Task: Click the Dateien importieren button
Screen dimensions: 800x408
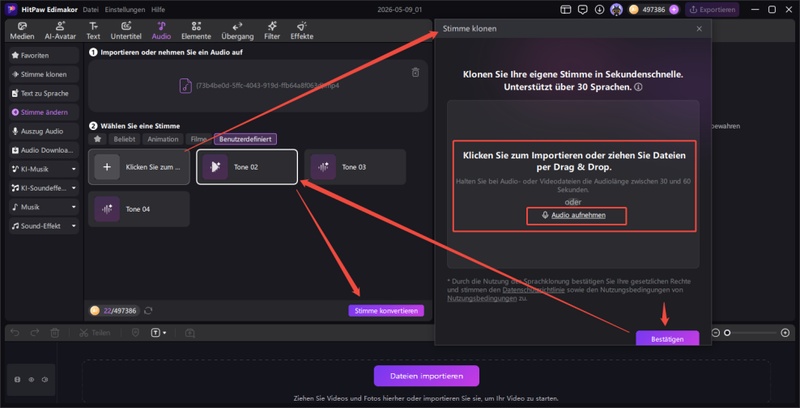Action: click(427, 376)
